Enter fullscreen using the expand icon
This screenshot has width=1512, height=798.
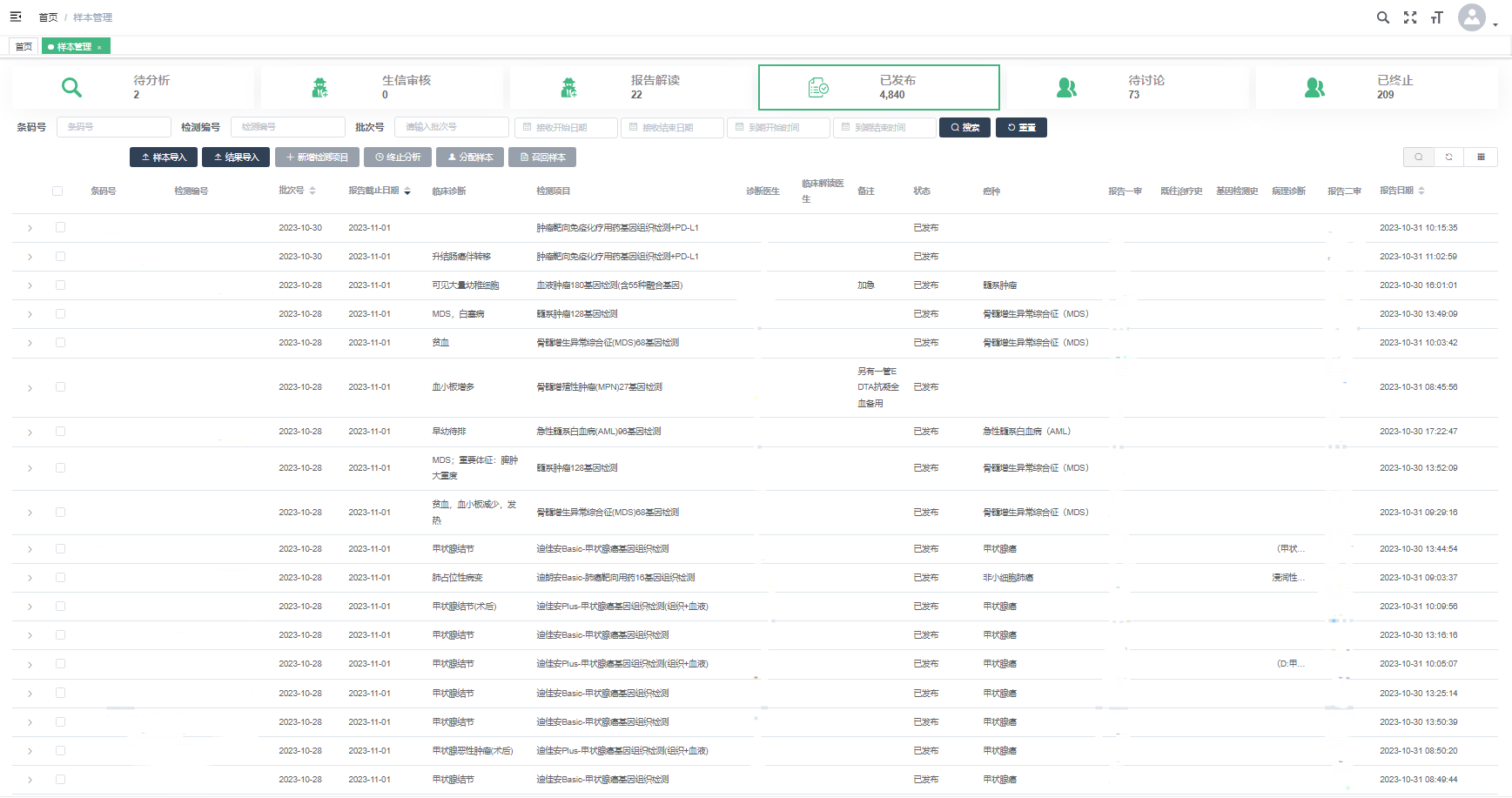point(1410,17)
